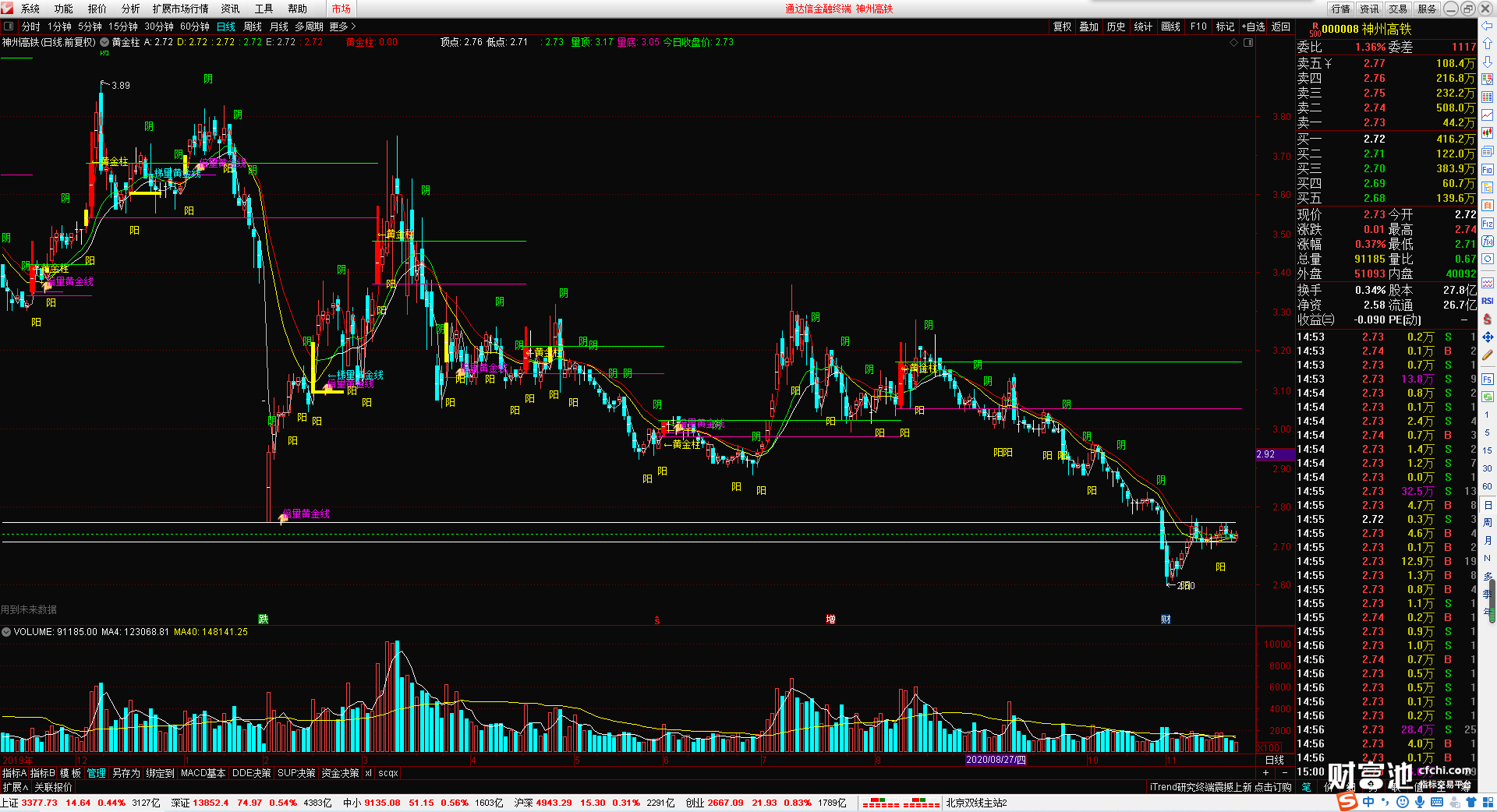Click the 交易 button at top-right
Viewport: 1497px width, 812px height.
[x=1398, y=9]
